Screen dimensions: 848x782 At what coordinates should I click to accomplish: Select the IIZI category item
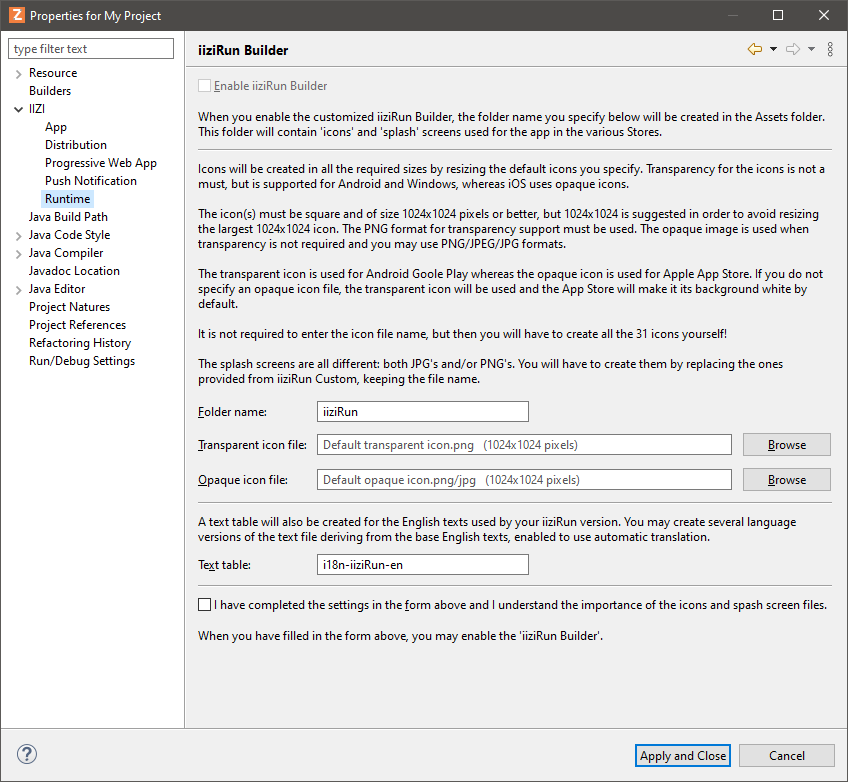[37, 109]
